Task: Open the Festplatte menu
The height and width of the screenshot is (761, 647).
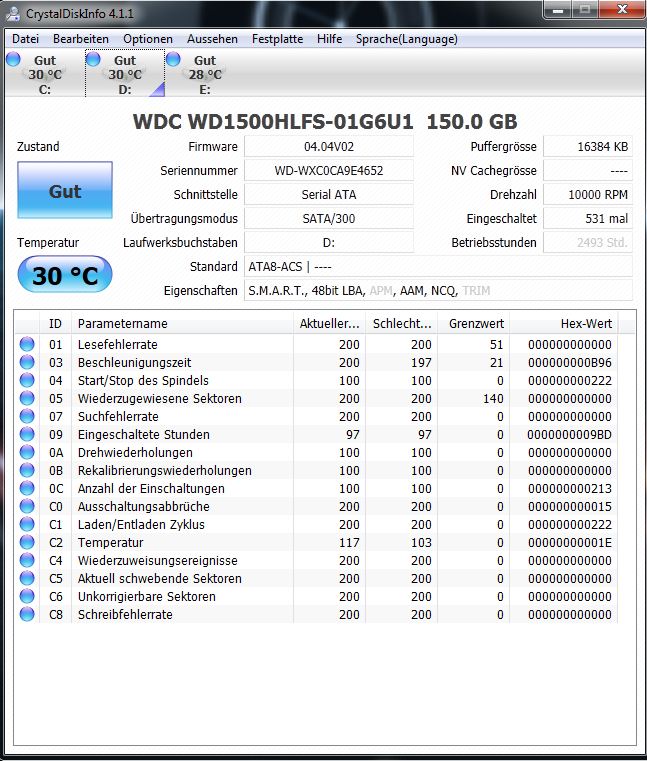Action: 277,39
